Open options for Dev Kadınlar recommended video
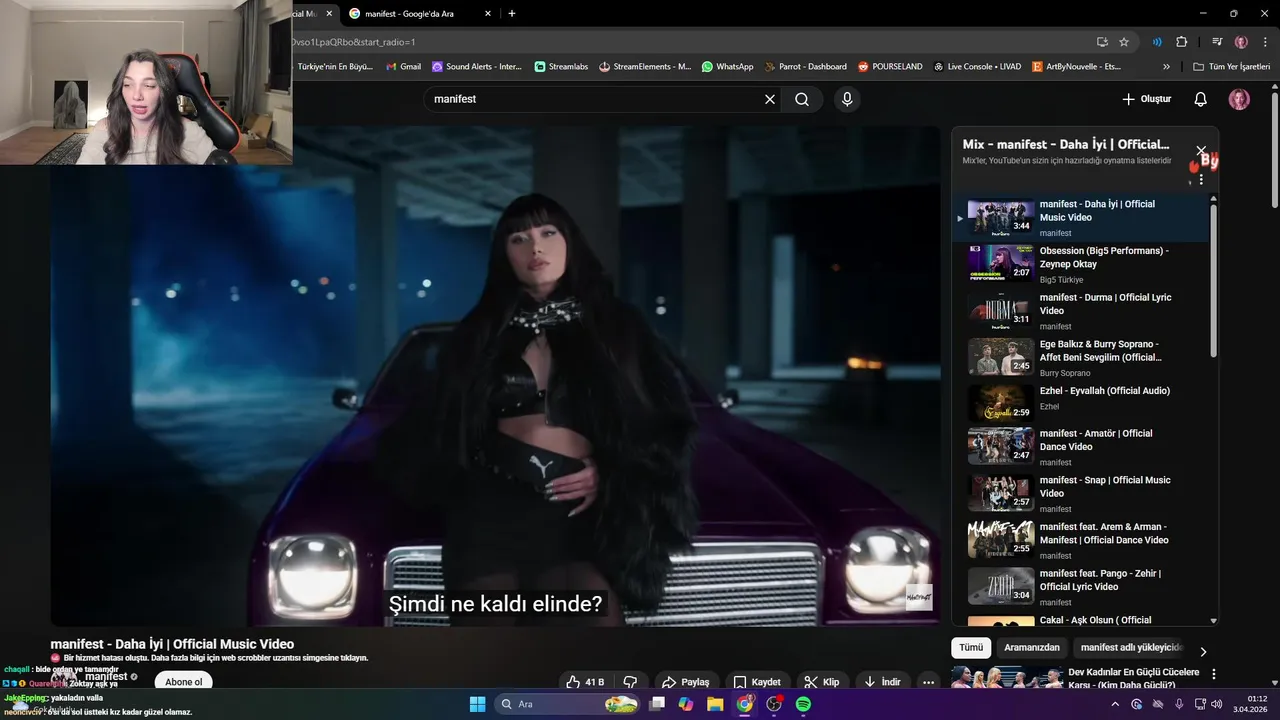This screenshot has height=720, width=1280. (1213, 674)
